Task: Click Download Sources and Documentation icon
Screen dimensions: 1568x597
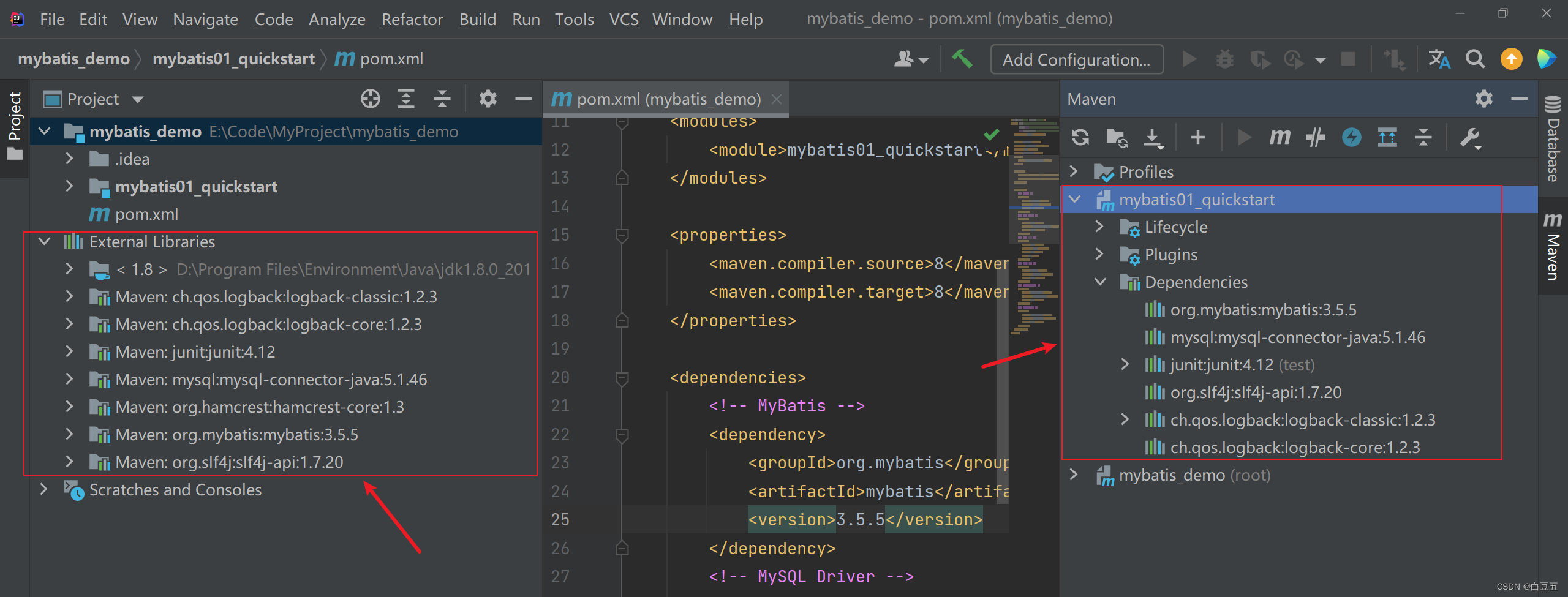Action: tap(1153, 137)
